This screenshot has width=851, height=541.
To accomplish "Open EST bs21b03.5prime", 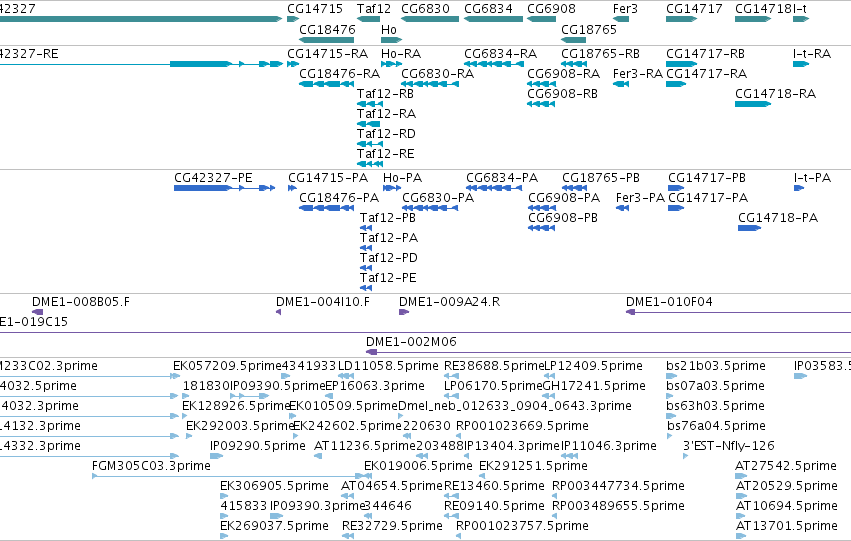I will [x=716, y=366].
